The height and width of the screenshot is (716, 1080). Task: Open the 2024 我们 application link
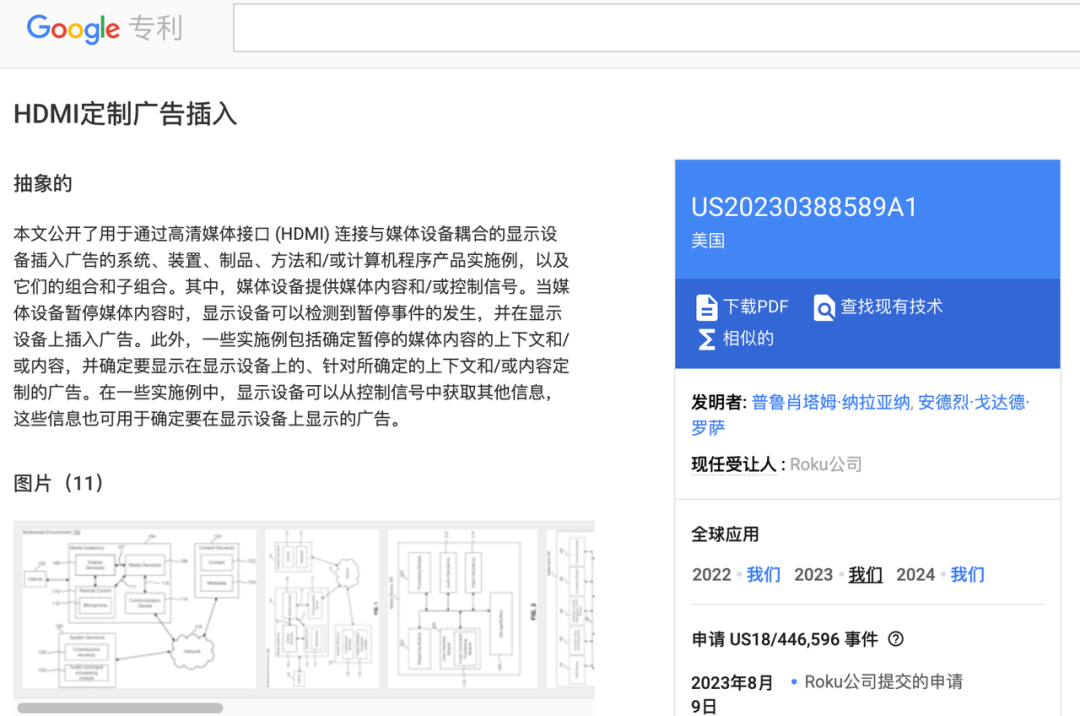967,575
